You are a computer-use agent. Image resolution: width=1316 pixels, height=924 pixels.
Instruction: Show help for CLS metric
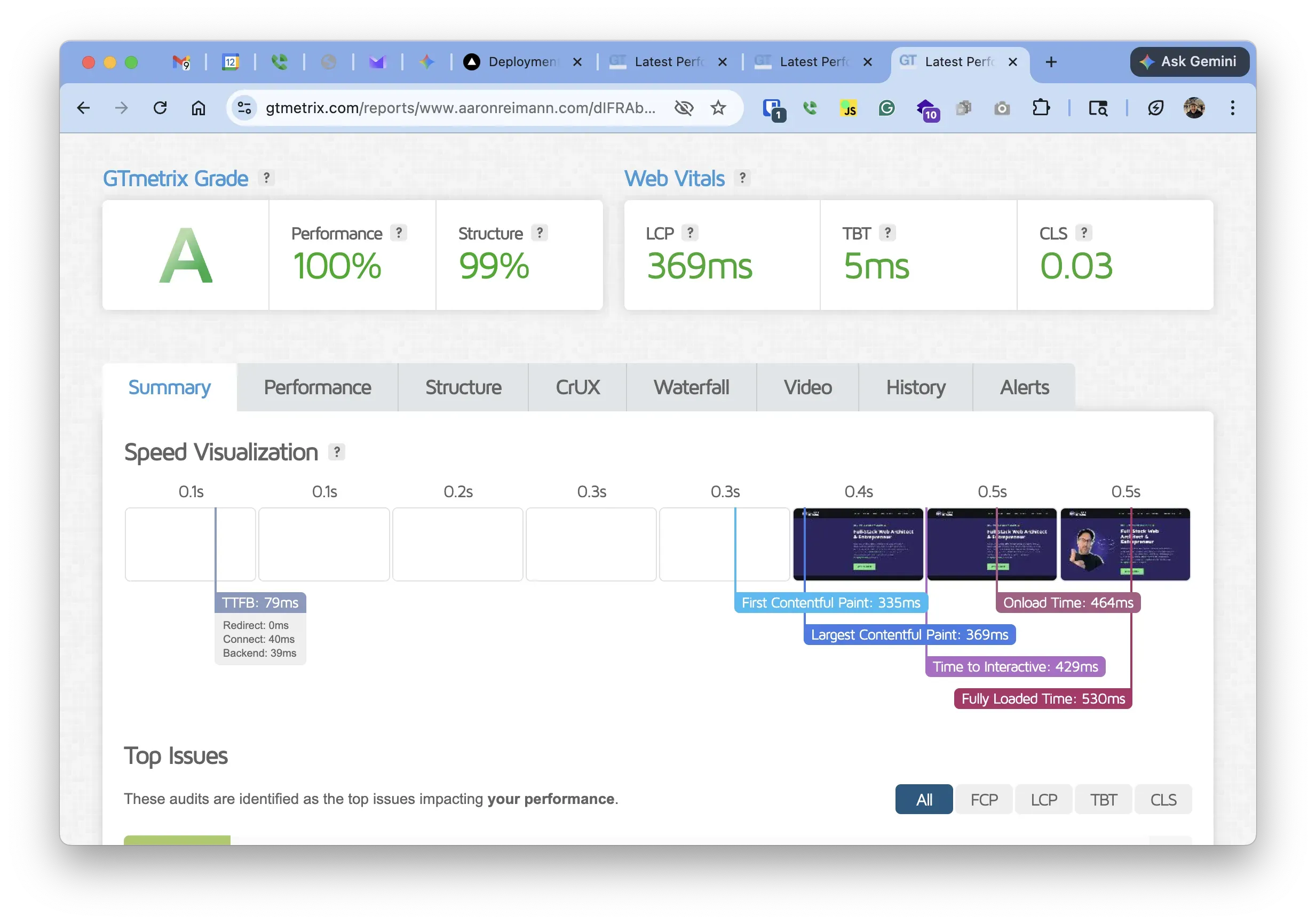1083,233
